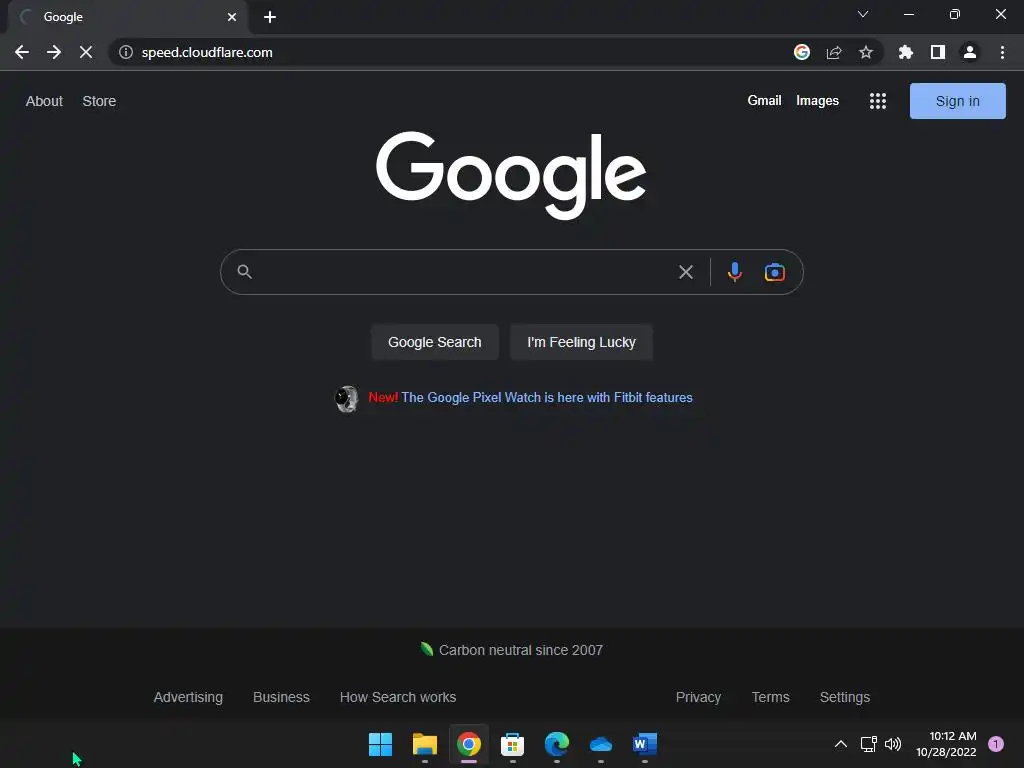Open the Google Pixel Watch promo link
The width and height of the screenshot is (1024, 768).
[x=547, y=397]
